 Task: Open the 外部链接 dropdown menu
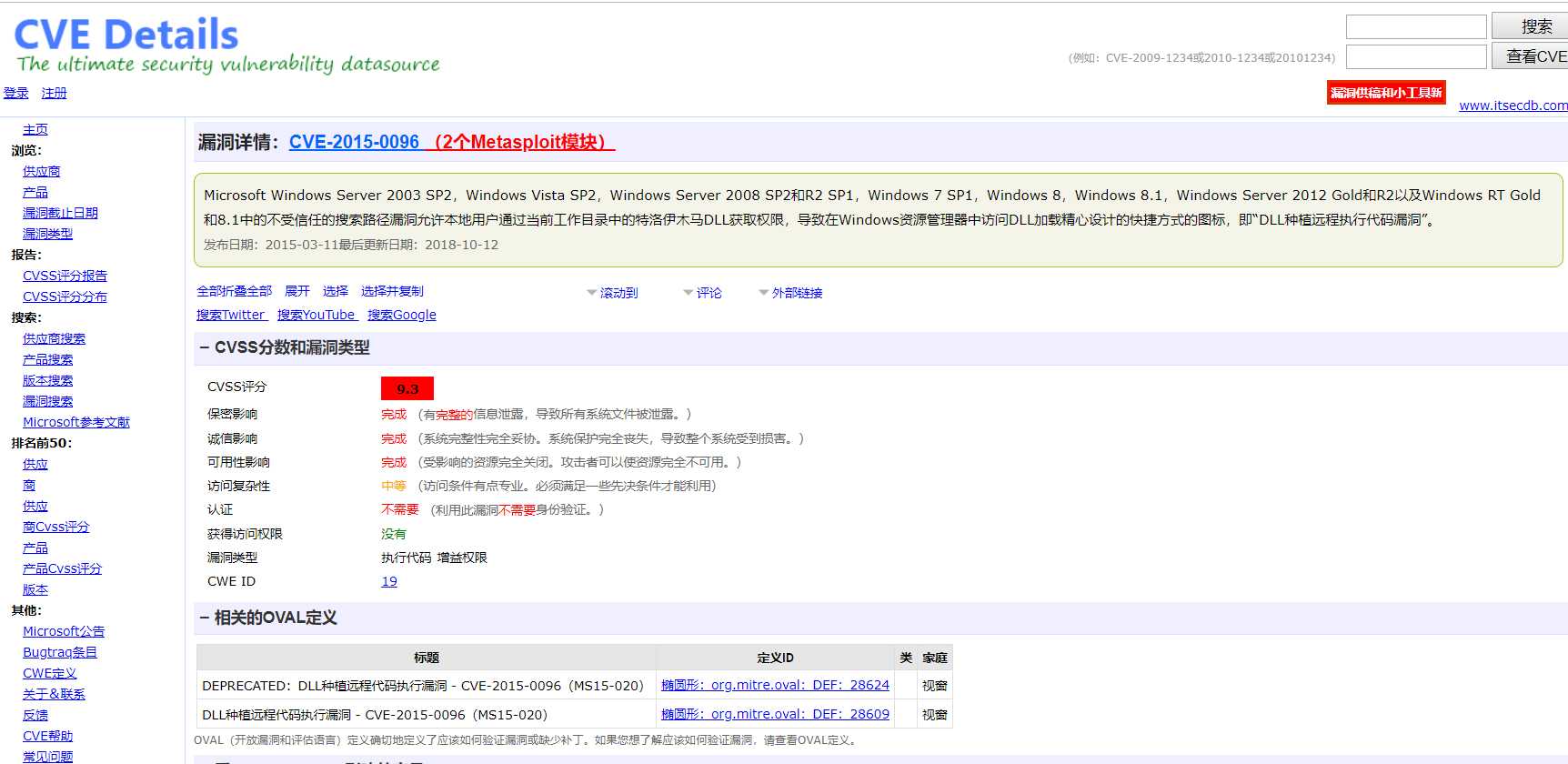coord(790,293)
